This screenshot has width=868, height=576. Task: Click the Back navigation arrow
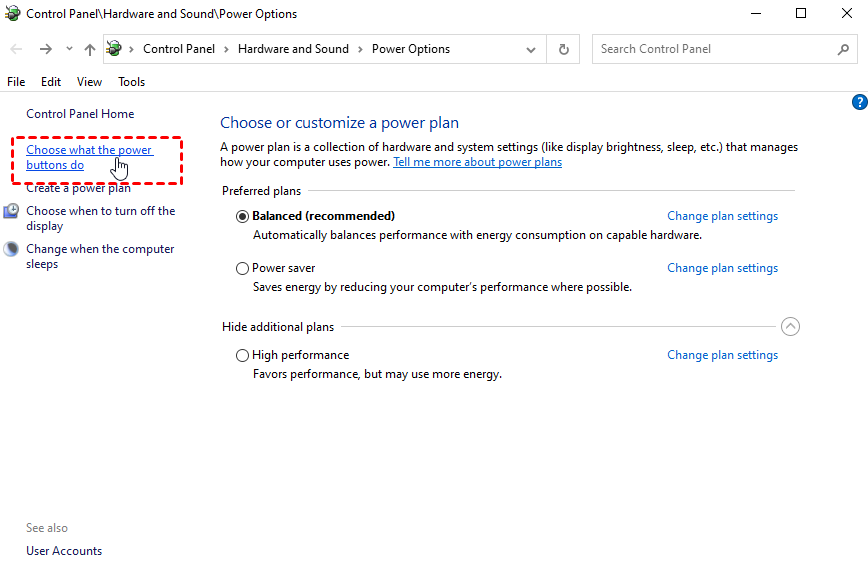tap(17, 49)
